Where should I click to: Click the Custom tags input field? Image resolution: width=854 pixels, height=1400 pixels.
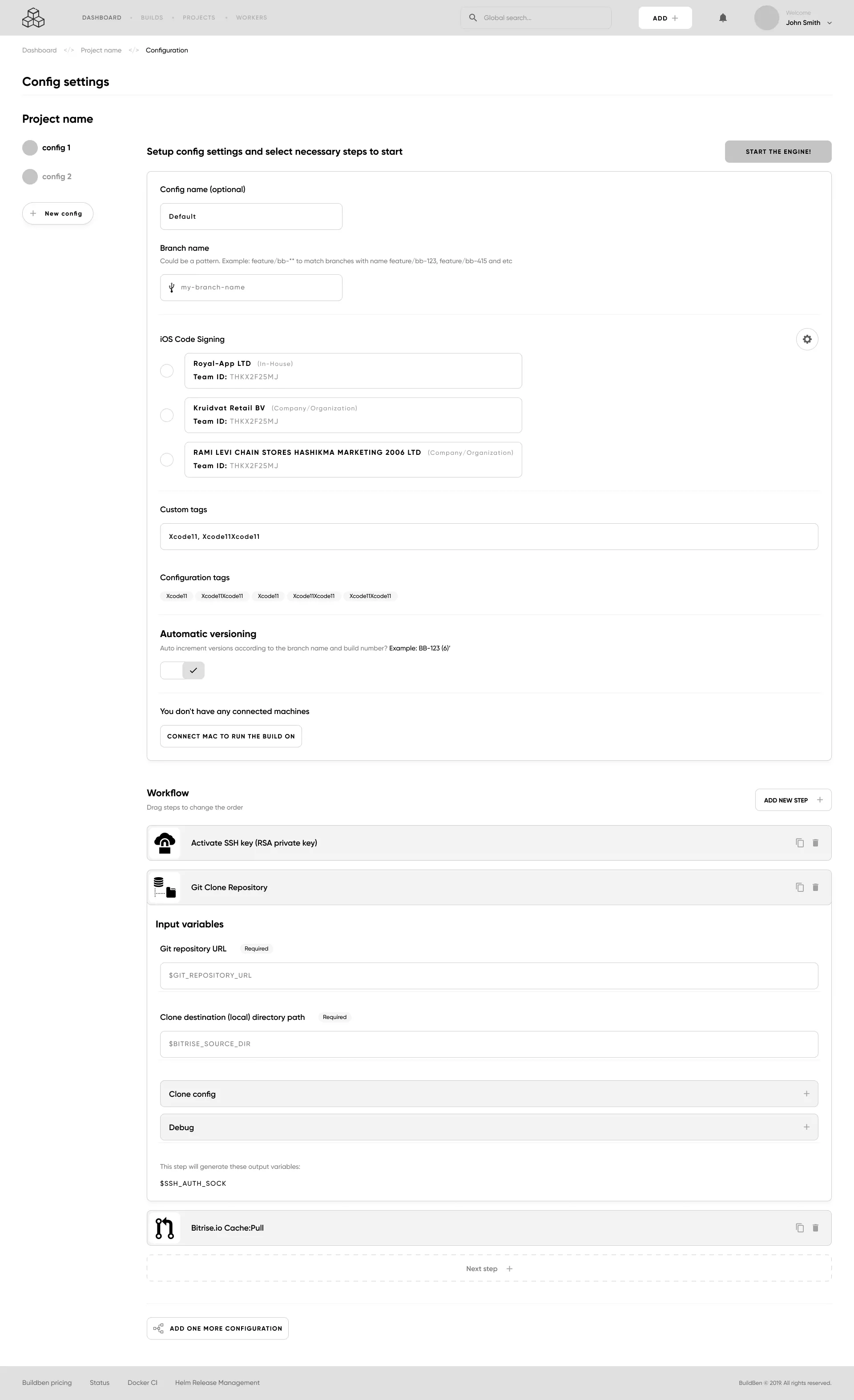489,536
